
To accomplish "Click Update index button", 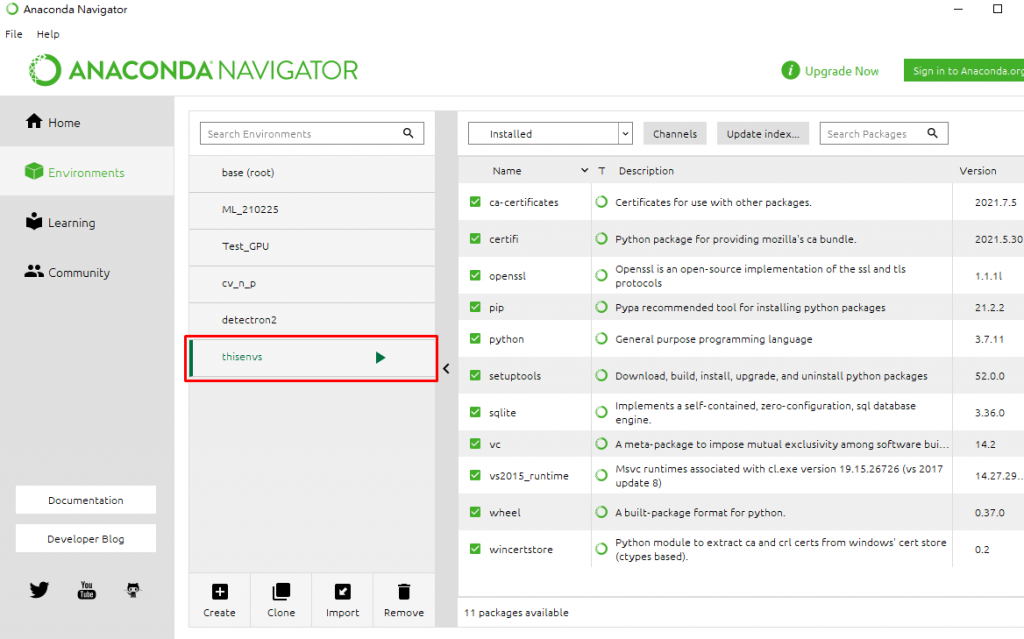I will [763, 133].
